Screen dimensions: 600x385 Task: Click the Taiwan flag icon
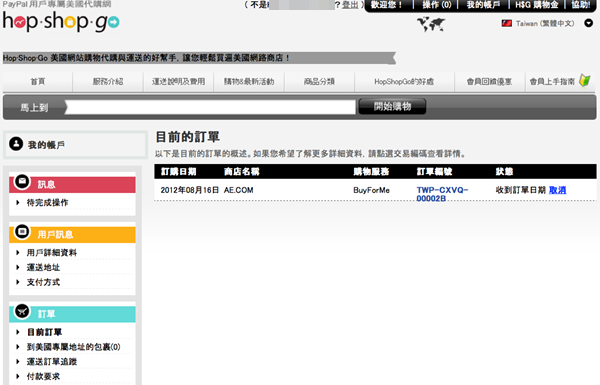[507, 23]
